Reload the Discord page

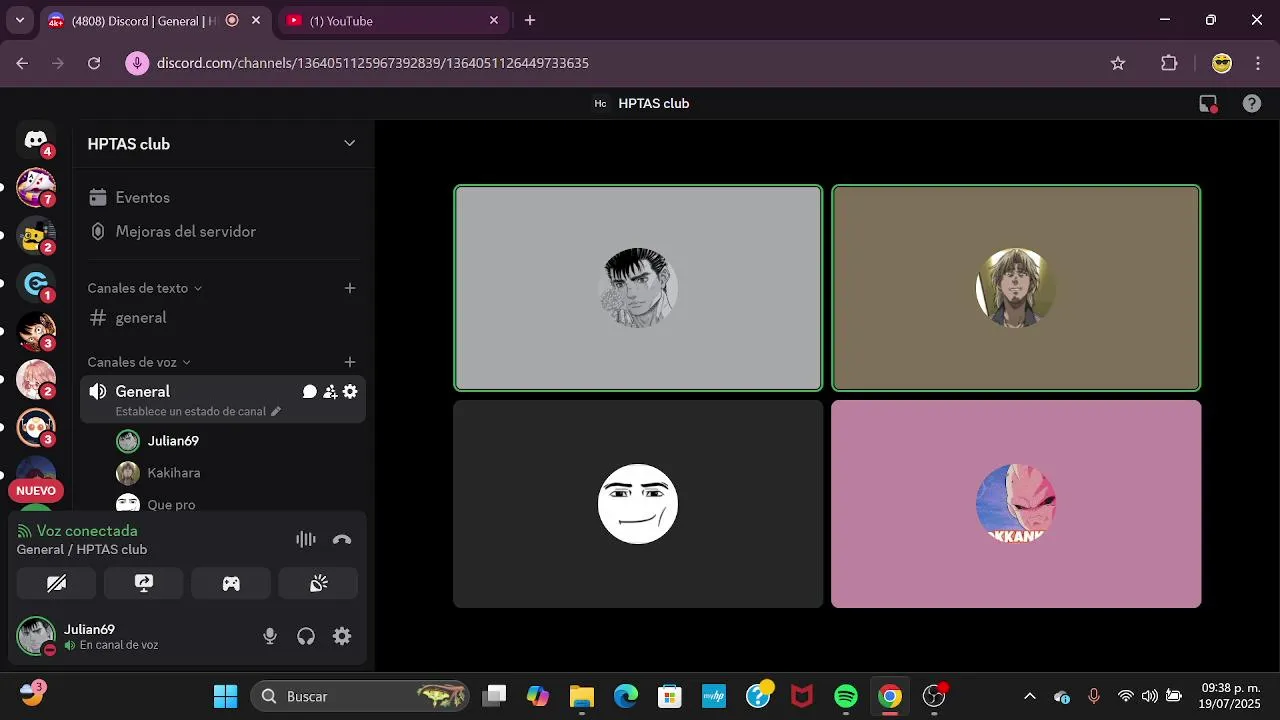coord(94,63)
